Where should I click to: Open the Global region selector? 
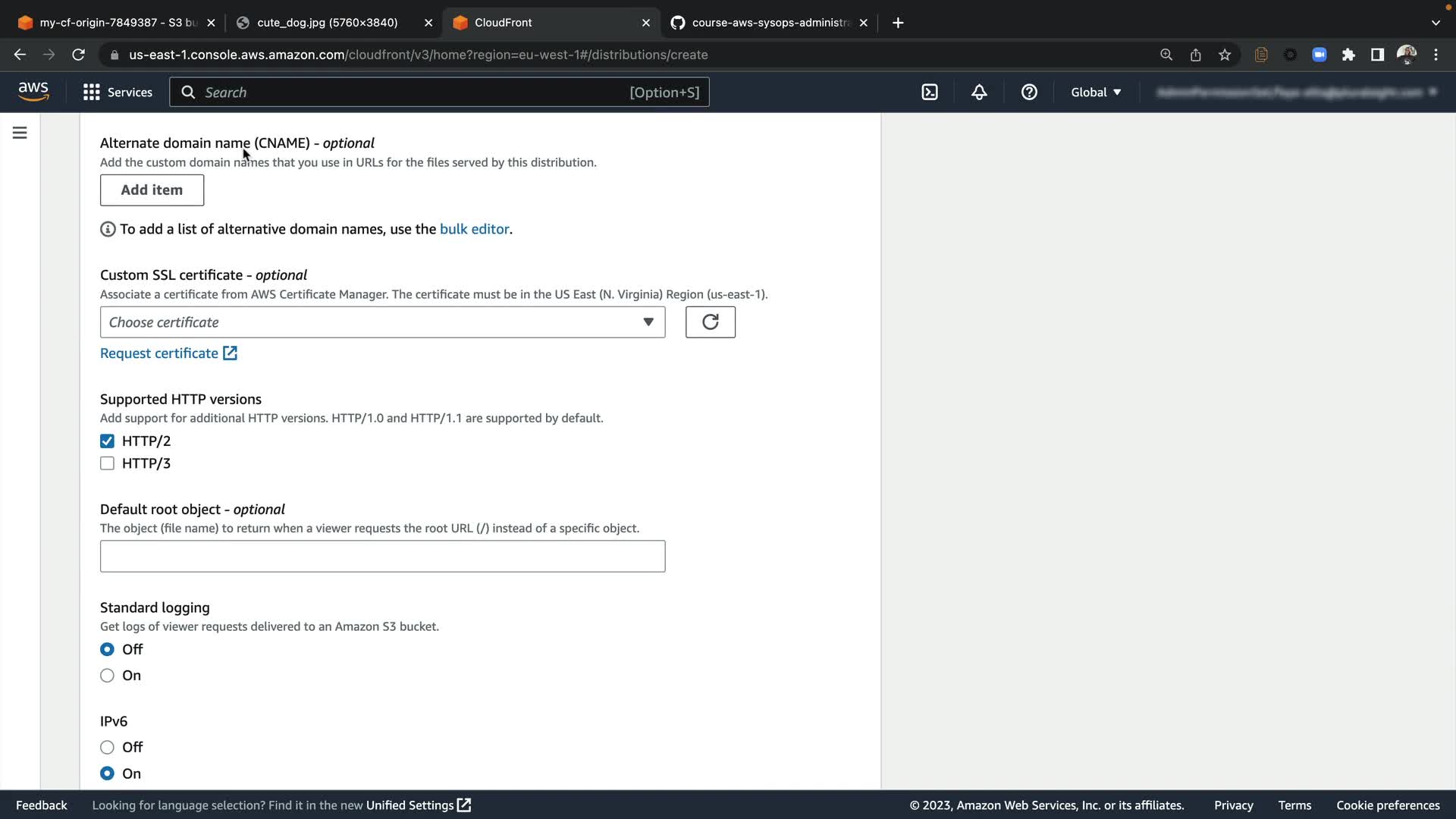coord(1095,92)
